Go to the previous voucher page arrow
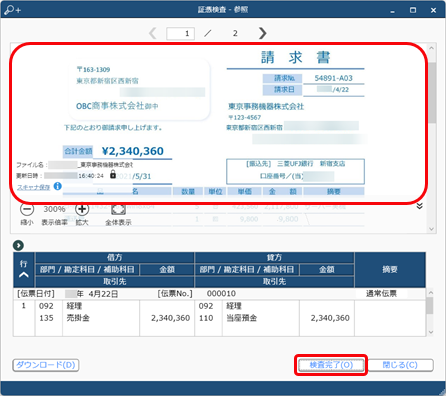Image resolution: width=446 pixels, height=396 pixels. (x=153, y=33)
